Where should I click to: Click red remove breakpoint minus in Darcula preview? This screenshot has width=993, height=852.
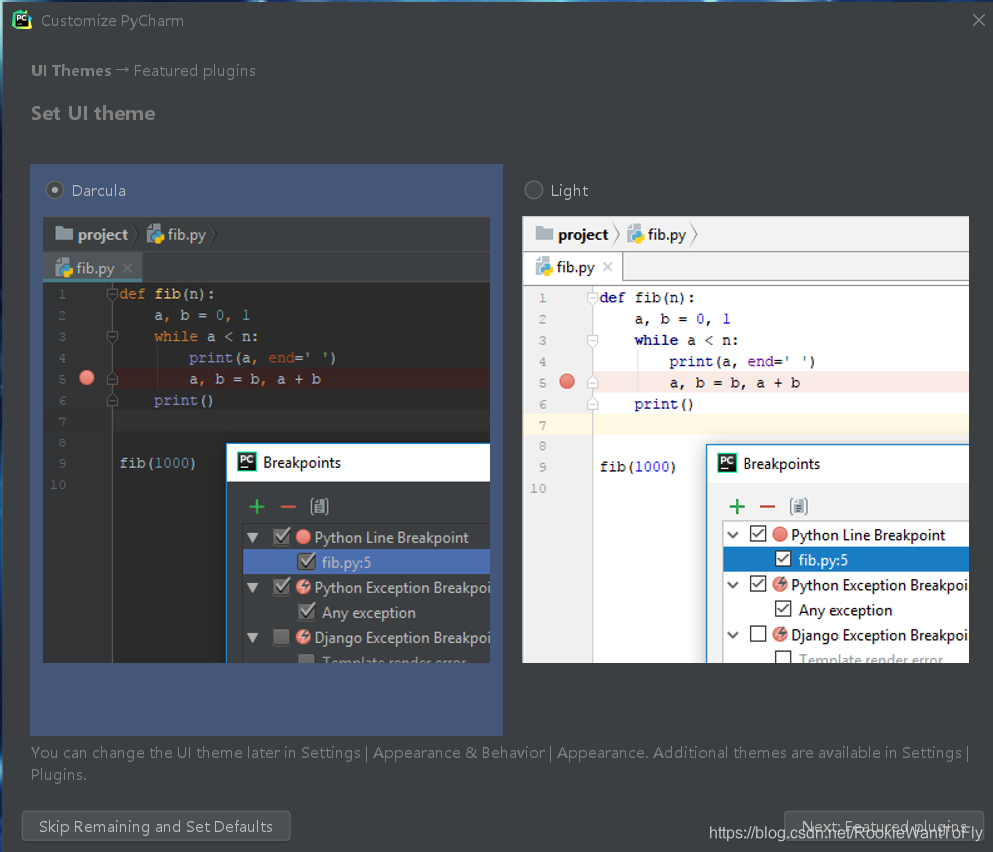click(288, 507)
